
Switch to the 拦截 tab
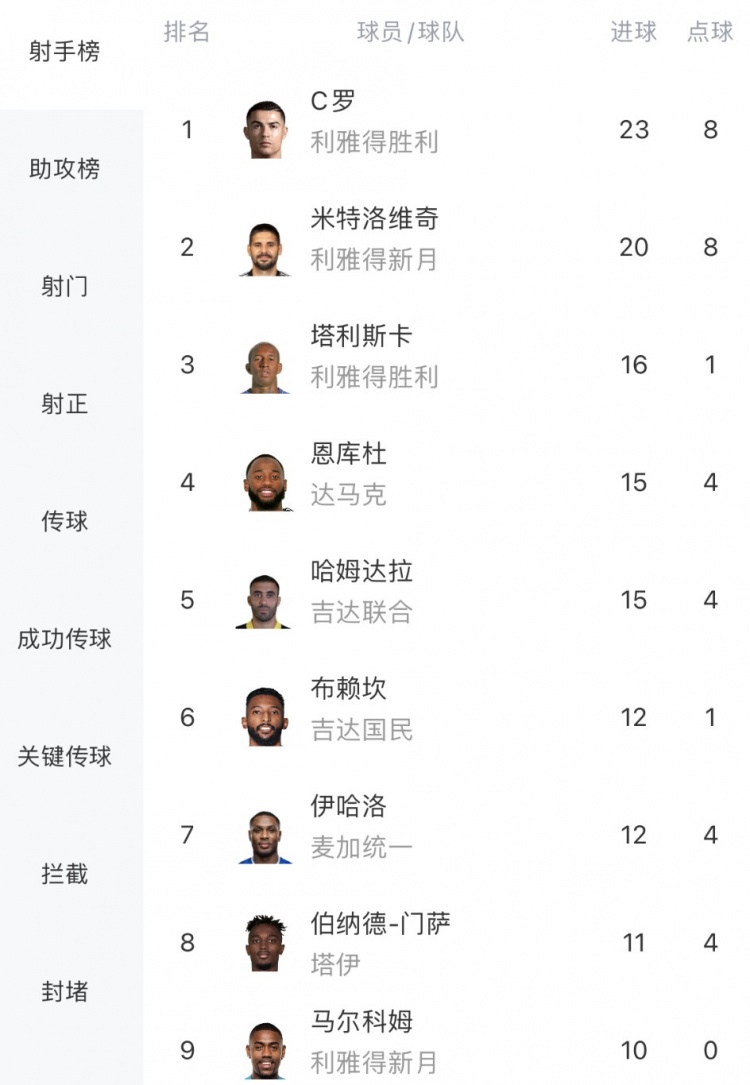65,874
